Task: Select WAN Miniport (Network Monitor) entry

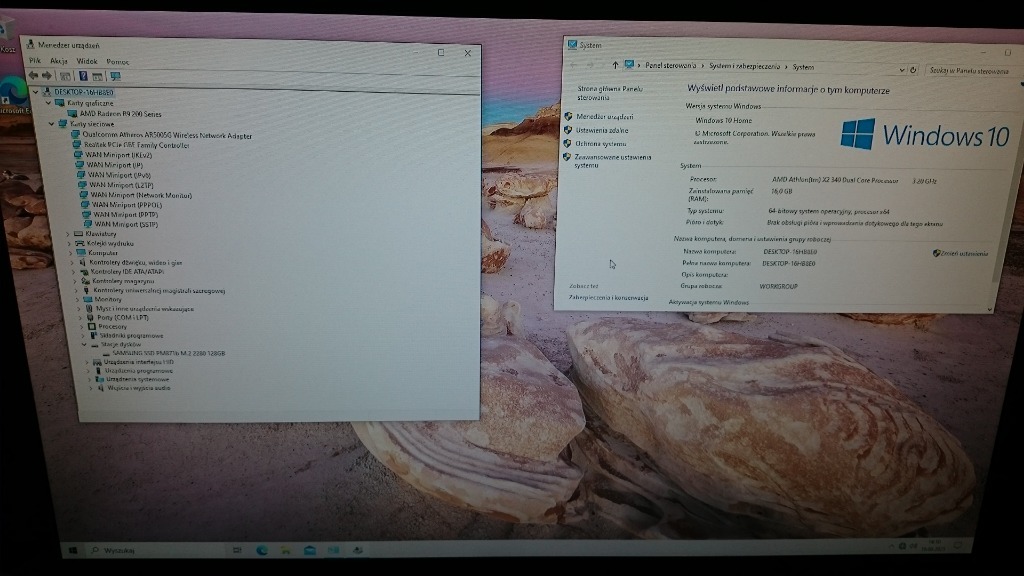Action: 141,195
